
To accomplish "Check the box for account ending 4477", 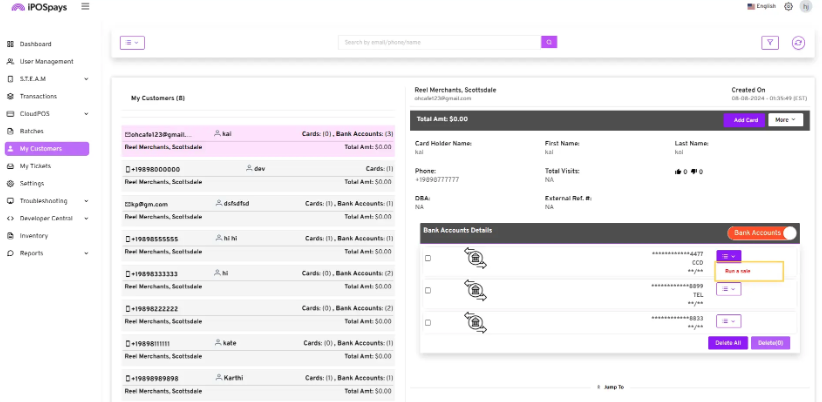I will point(428,258).
